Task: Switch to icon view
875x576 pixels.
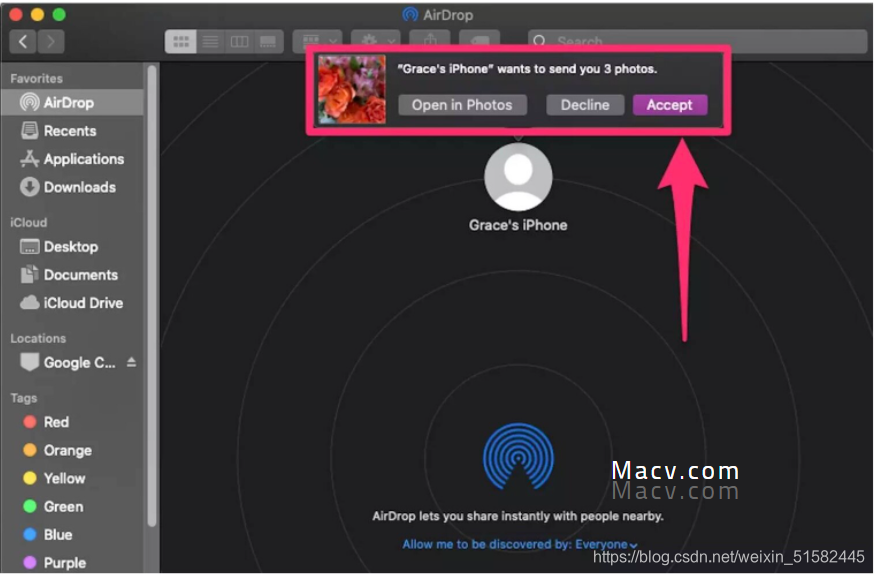Action: [180, 41]
